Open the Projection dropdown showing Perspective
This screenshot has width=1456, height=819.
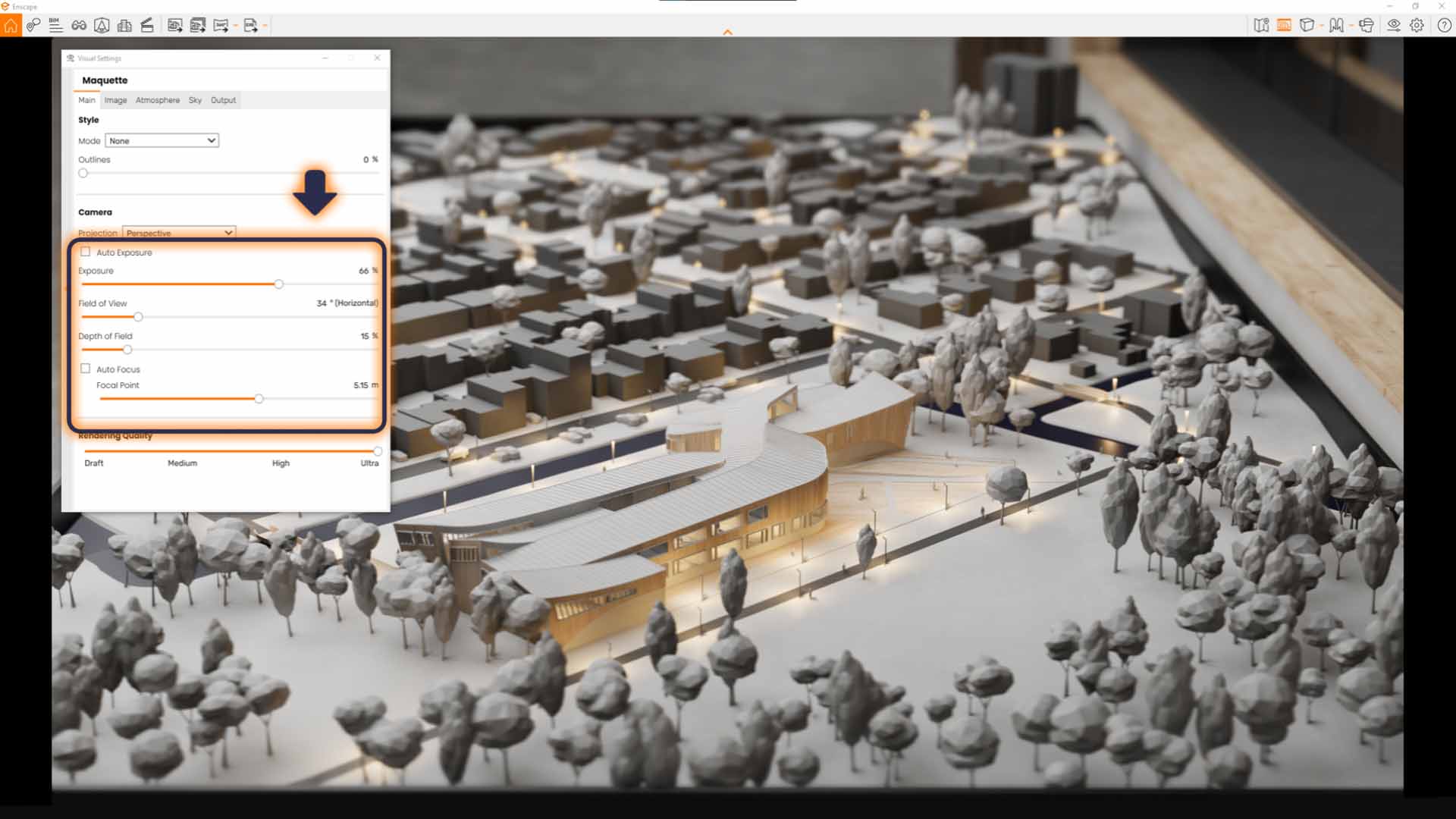tap(179, 233)
